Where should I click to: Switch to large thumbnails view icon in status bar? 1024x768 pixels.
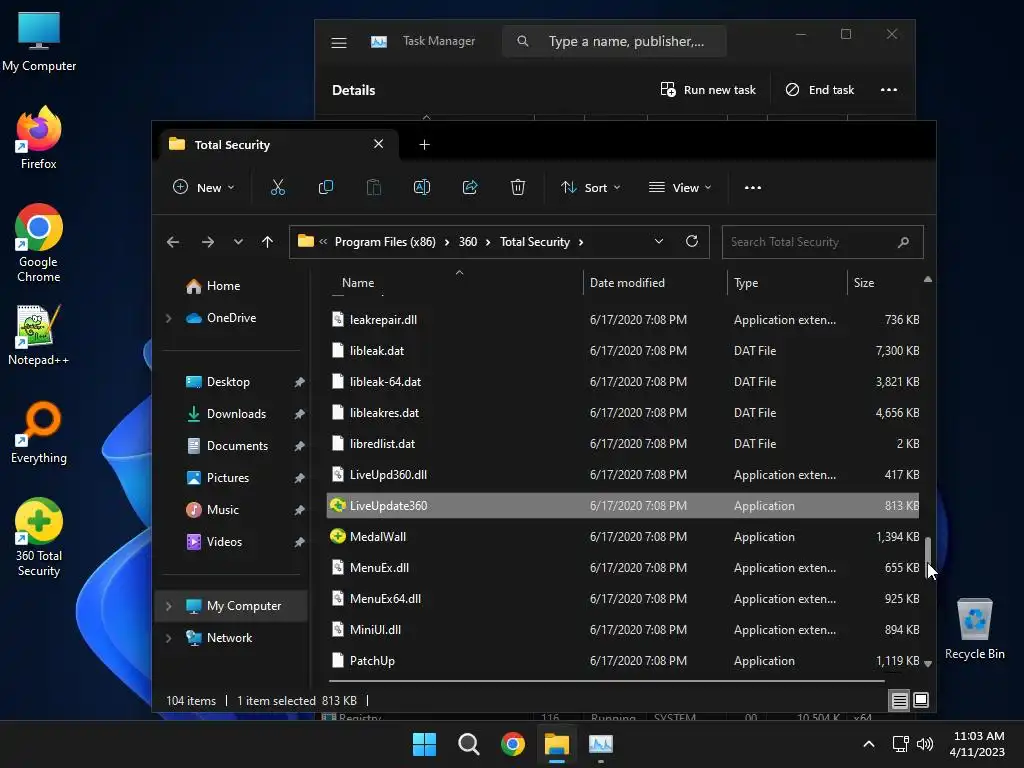[x=921, y=700]
